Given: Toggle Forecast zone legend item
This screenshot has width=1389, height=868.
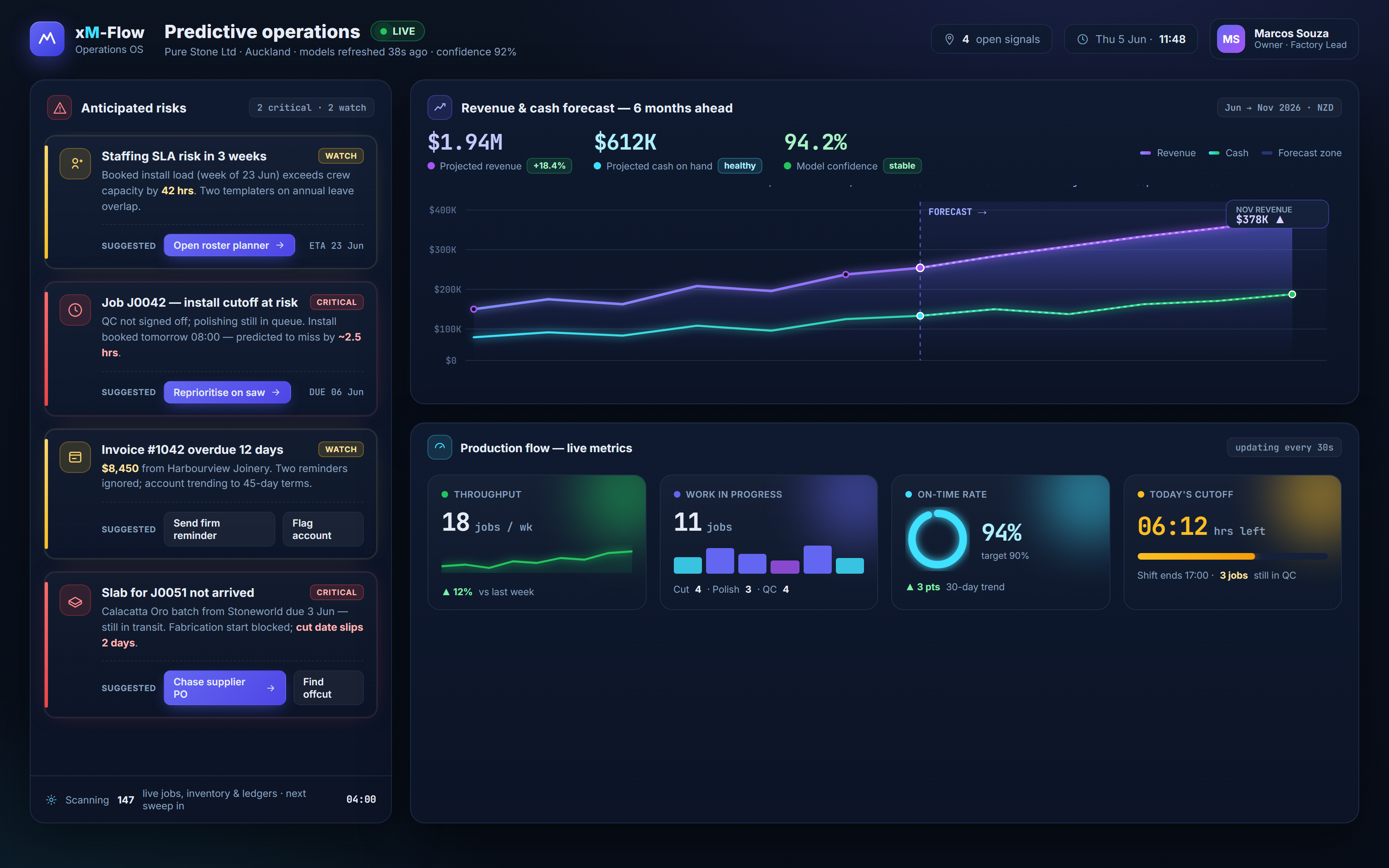Looking at the screenshot, I should coord(1301,153).
